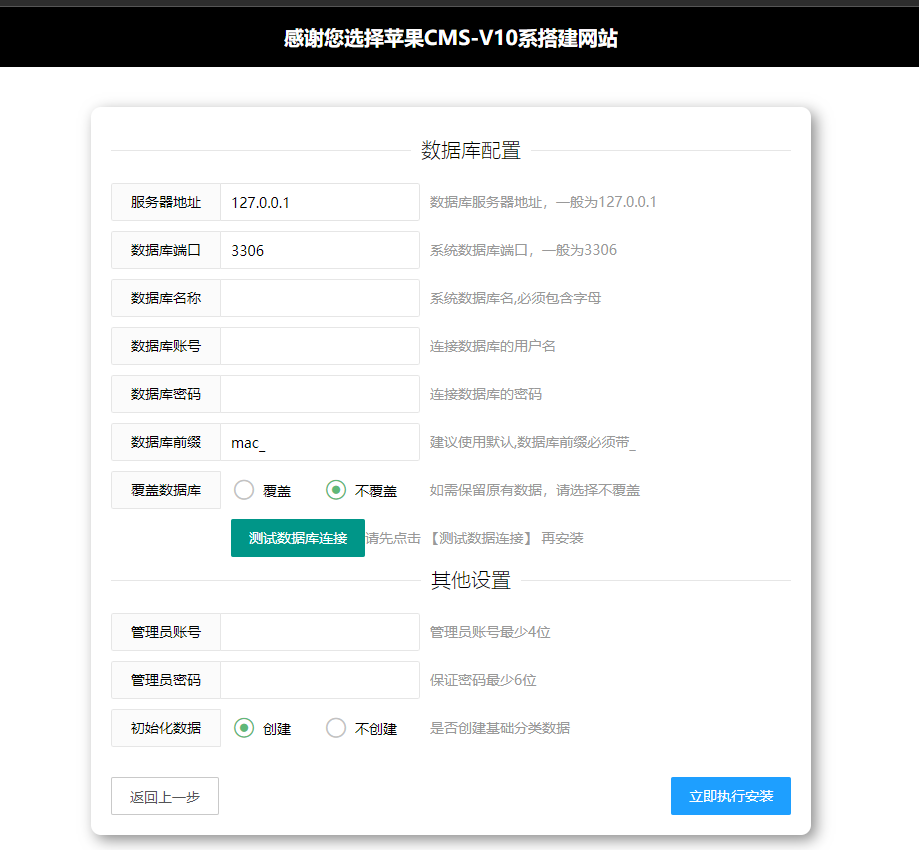Click the 初始化数据 field label
This screenshot has height=850, width=919.
(165, 728)
